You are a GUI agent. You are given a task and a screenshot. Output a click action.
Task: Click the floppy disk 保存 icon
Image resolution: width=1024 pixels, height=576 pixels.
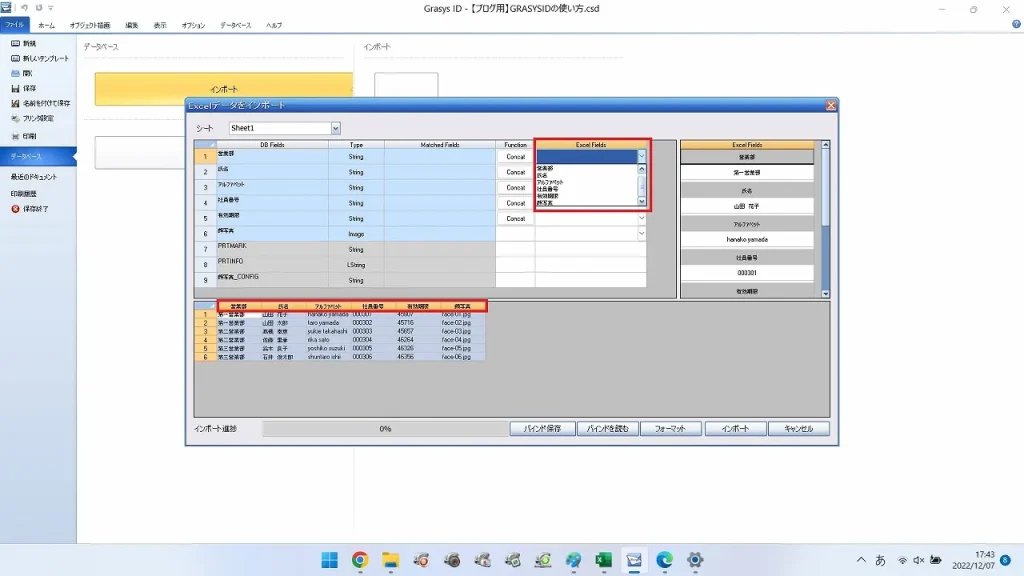pyautogui.click(x=15, y=88)
